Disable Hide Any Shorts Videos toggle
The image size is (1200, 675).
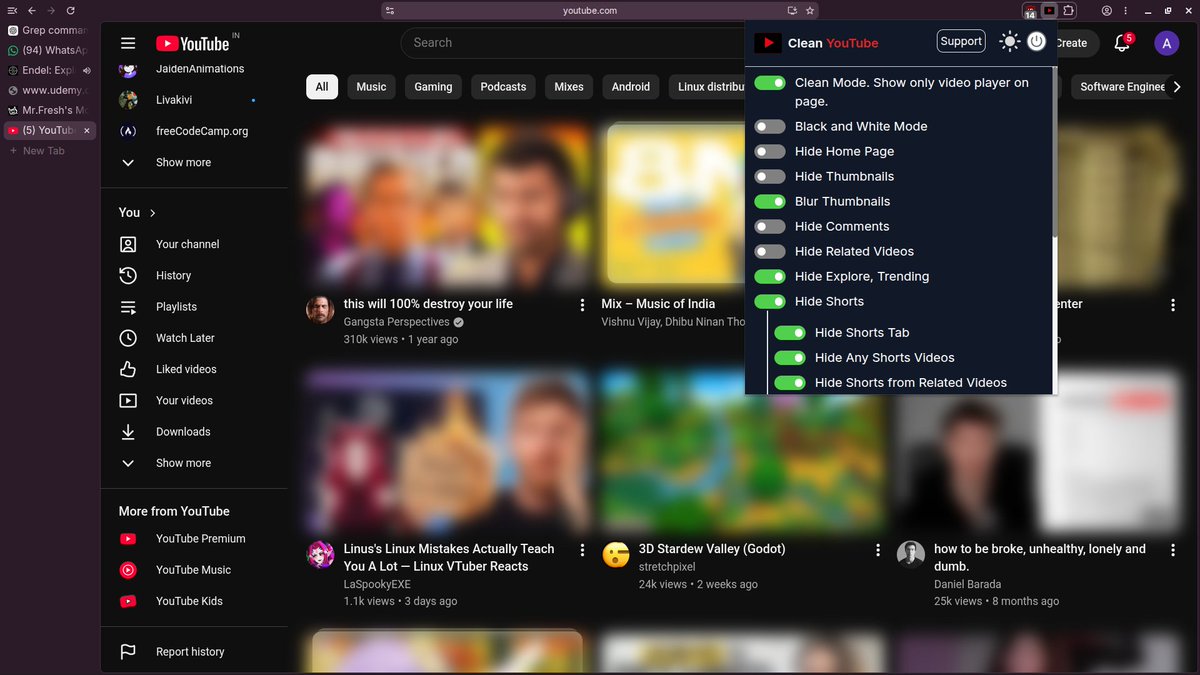click(x=790, y=357)
